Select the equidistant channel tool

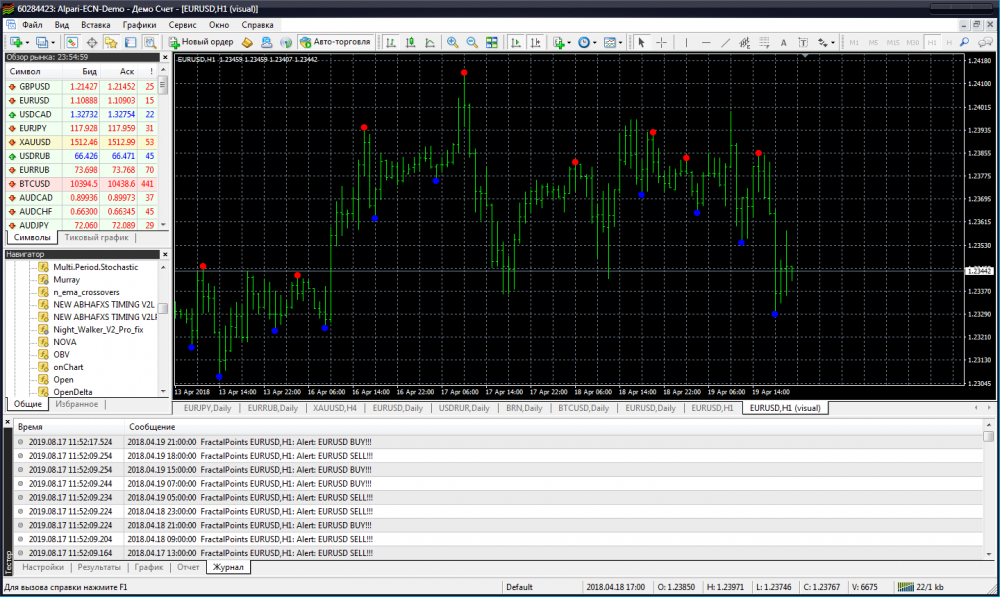(744, 42)
